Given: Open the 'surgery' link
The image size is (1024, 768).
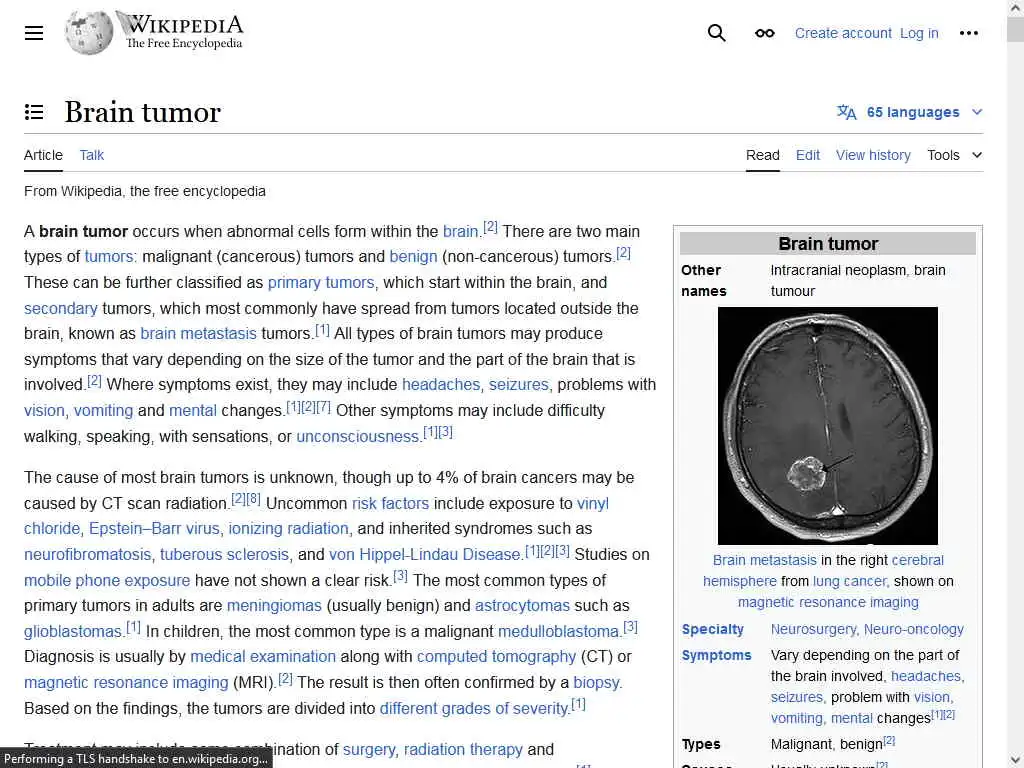Looking at the screenshot, I should [369, 750].
